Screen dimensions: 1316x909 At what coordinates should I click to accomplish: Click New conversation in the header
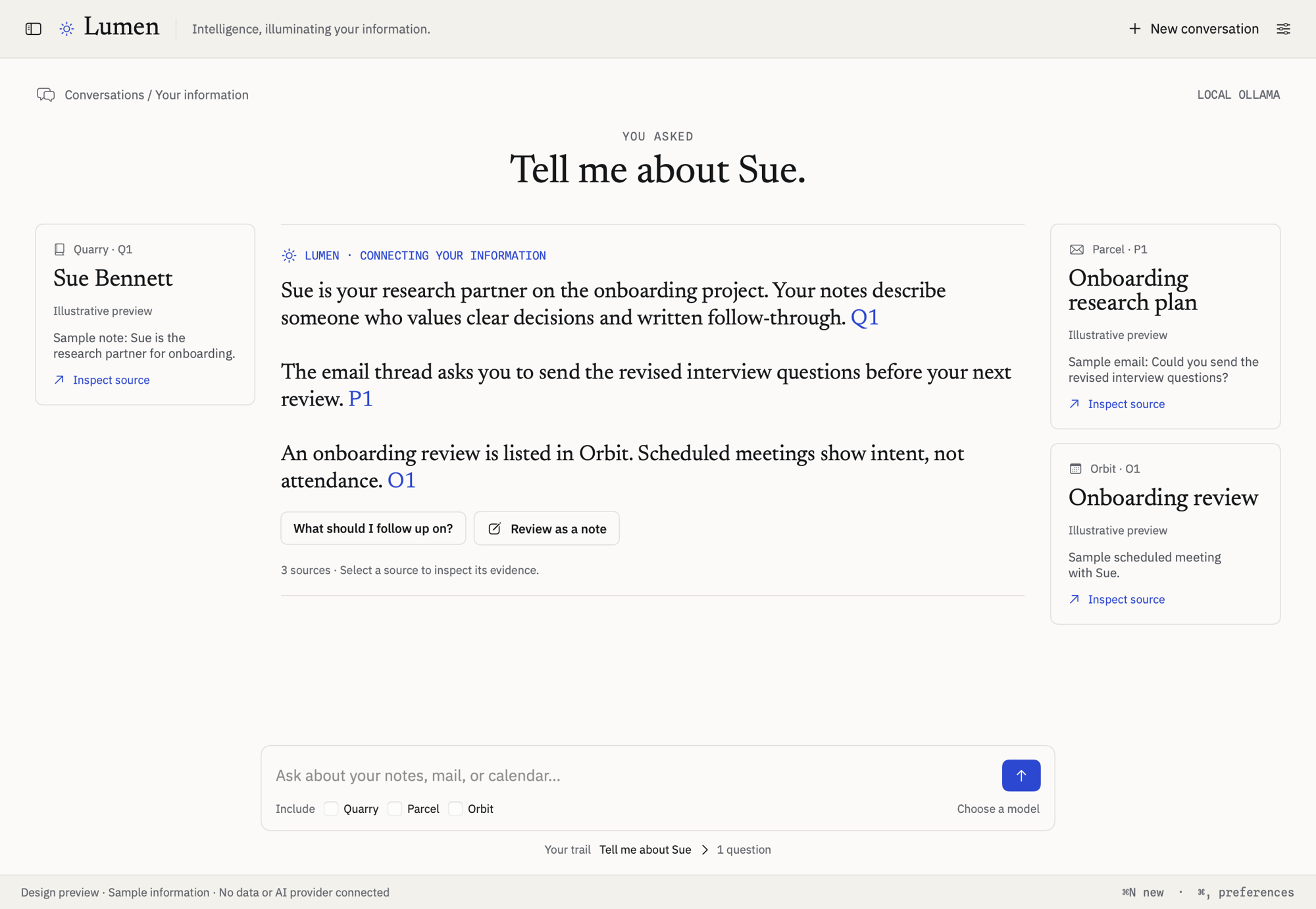[1193, 29]
